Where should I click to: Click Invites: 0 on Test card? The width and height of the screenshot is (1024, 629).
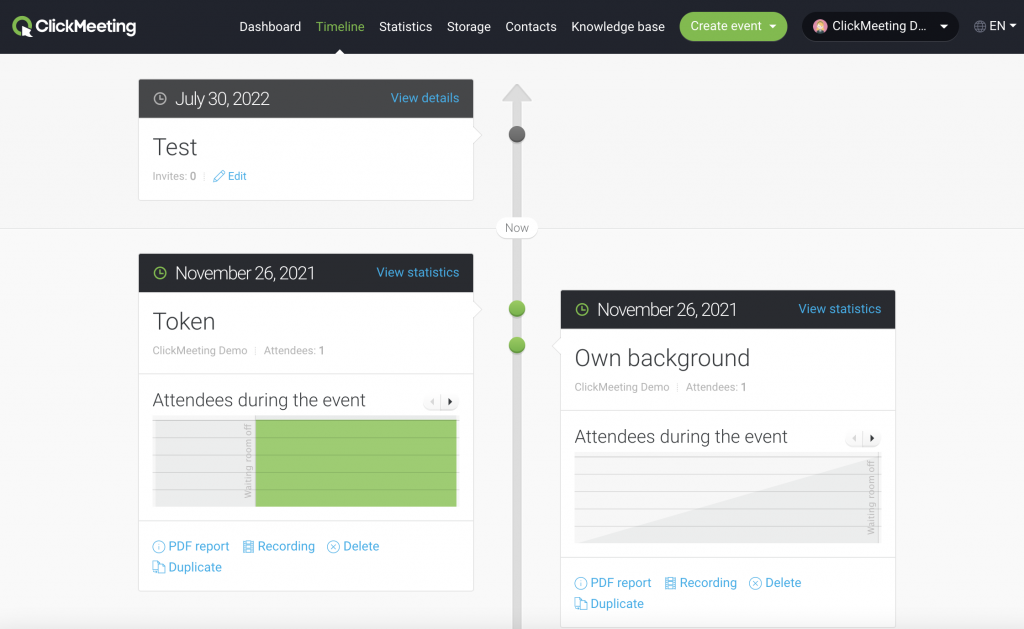point(174,176)
